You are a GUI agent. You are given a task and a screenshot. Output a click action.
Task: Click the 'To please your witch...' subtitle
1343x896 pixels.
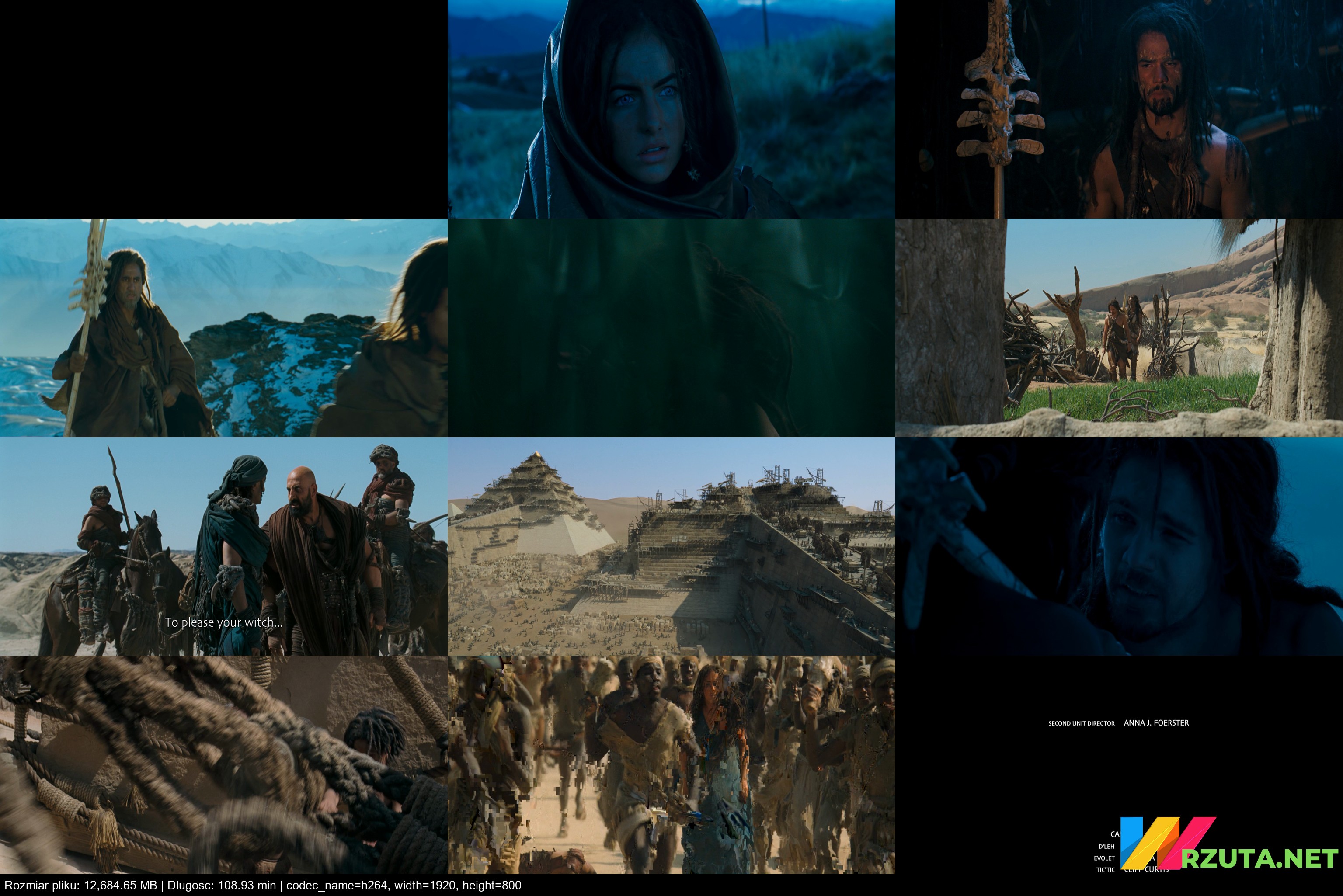223,622
